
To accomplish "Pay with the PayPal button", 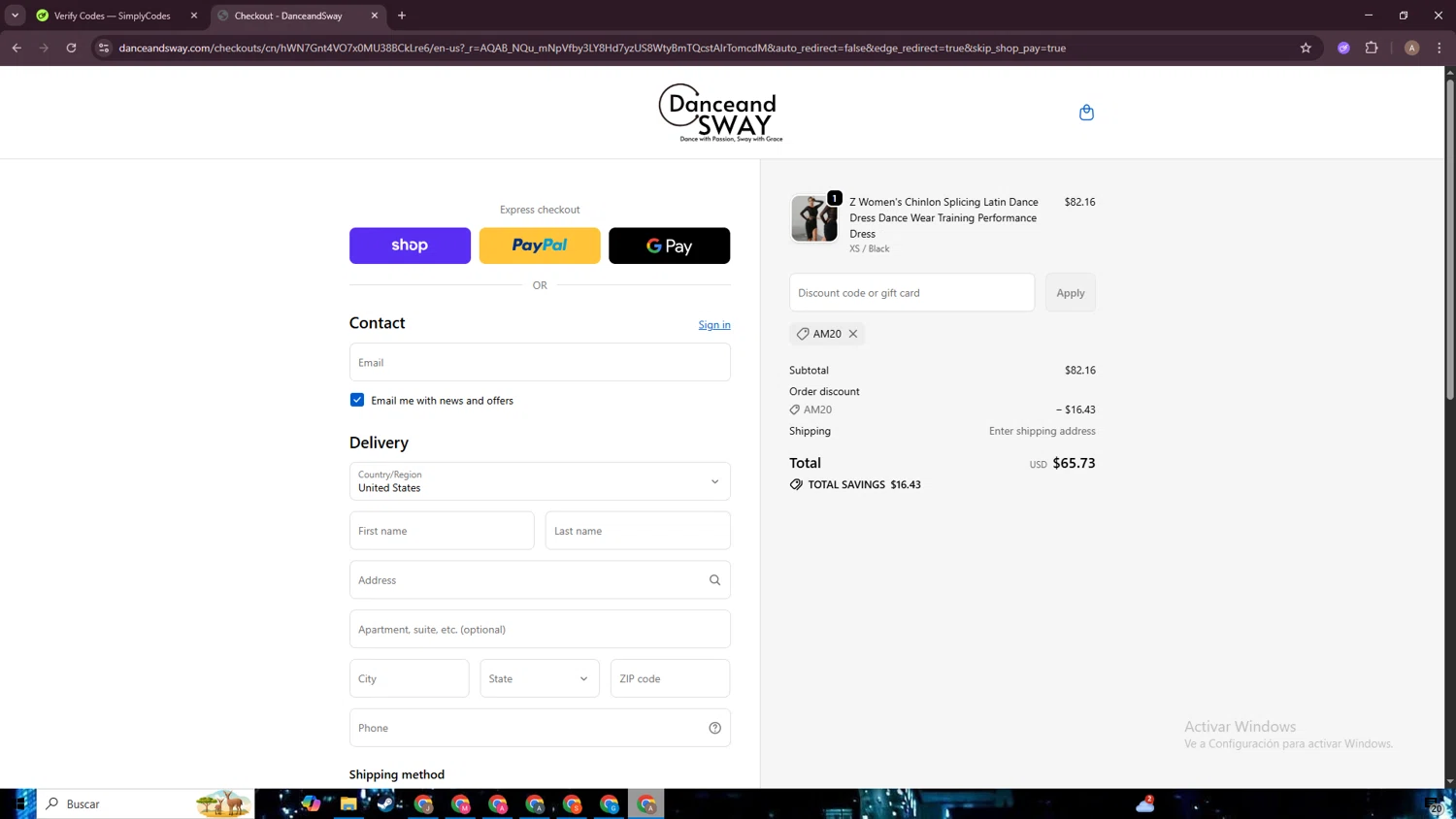I will pyautogui.click(x=540, y=246).
